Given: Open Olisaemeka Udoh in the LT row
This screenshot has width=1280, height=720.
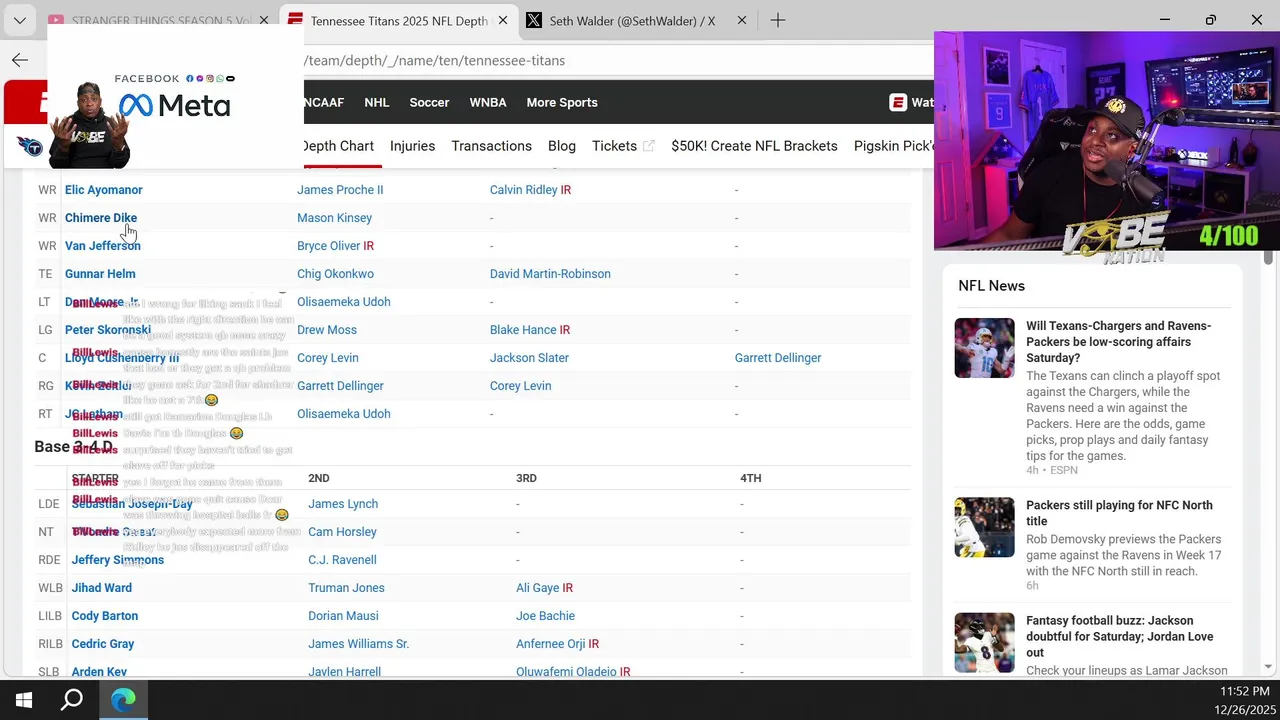Looking at the screenshot, I should [x=344, y=302].
